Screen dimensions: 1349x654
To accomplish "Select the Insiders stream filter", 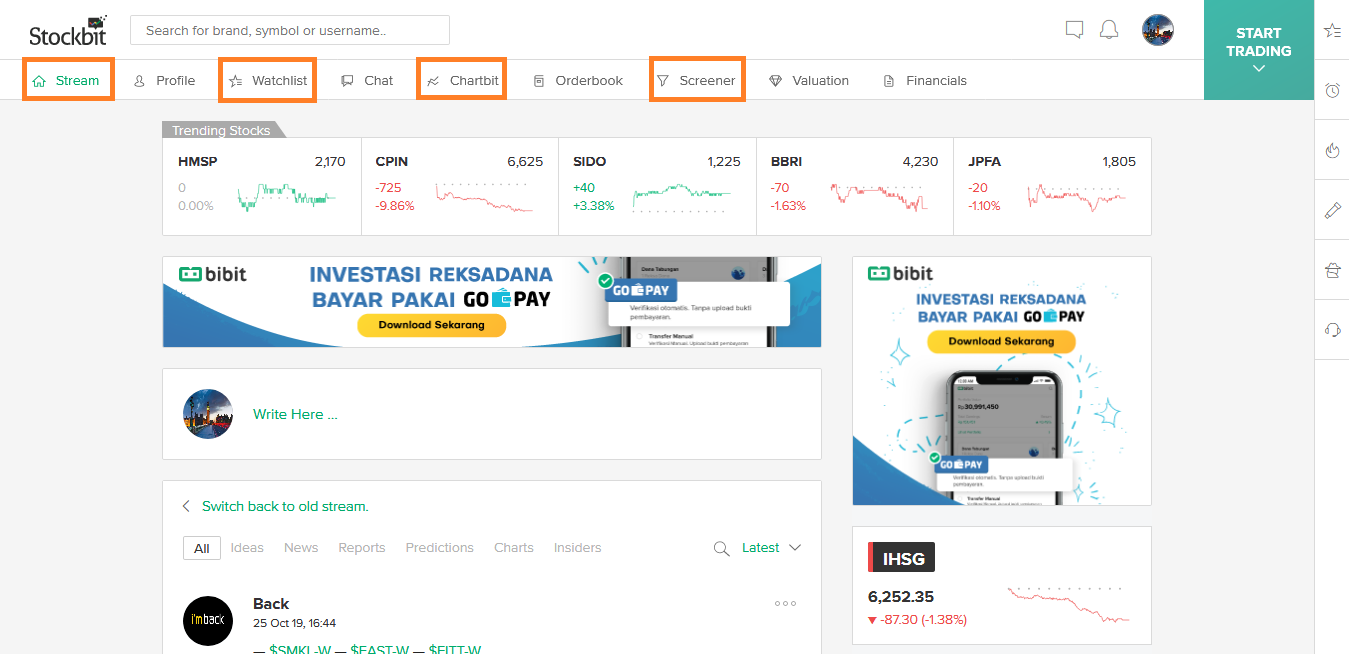I will point(578,548).
